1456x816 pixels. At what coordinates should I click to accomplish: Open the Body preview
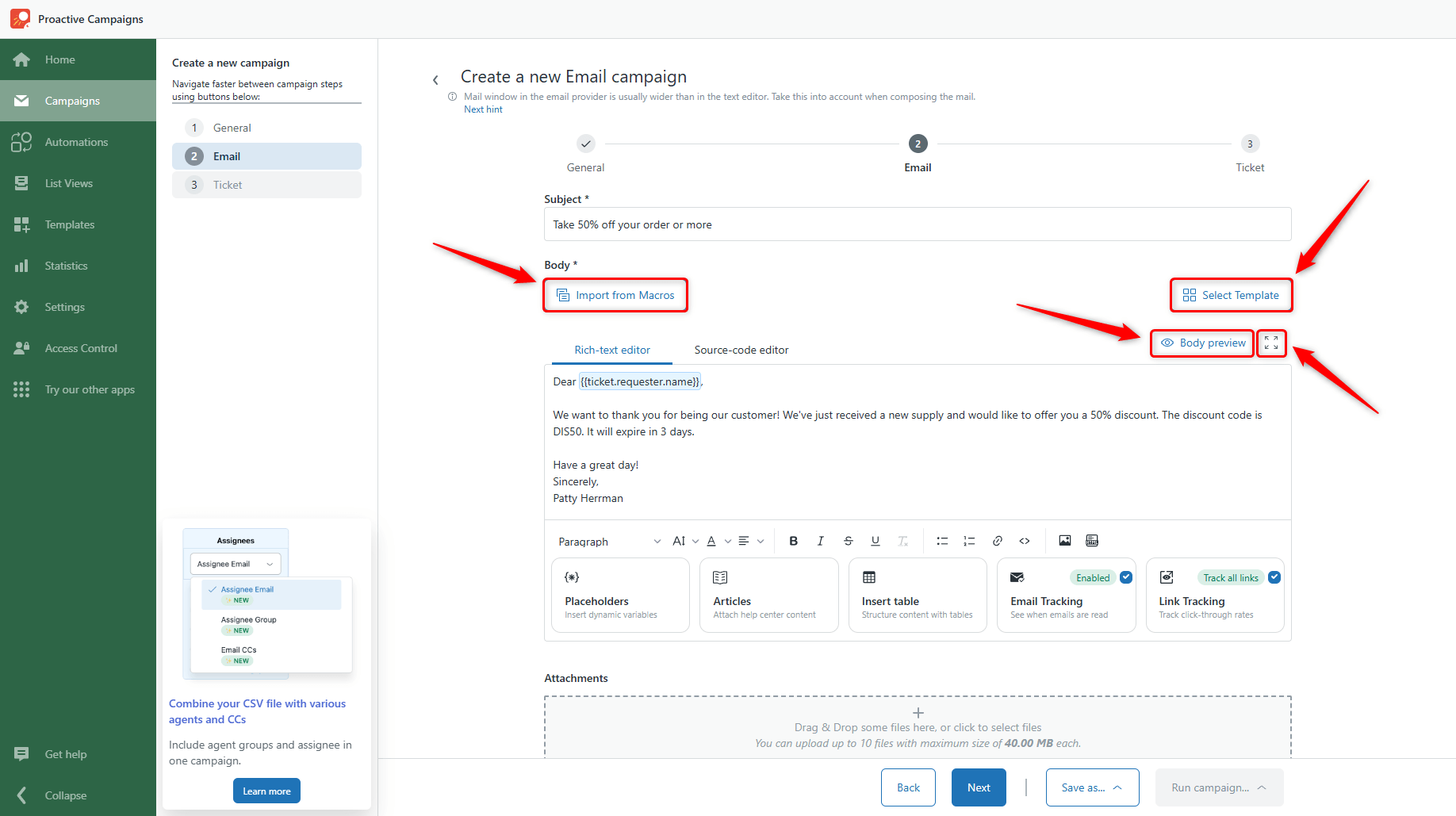(1202, 343)
